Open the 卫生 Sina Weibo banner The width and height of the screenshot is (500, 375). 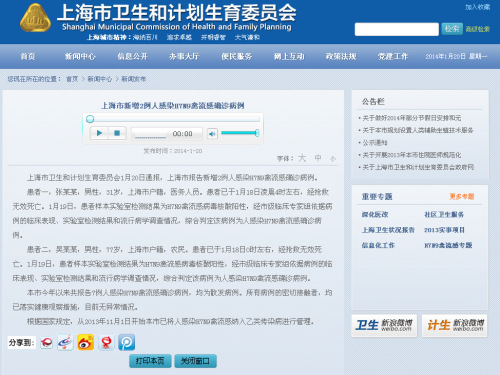pos(384,325)
